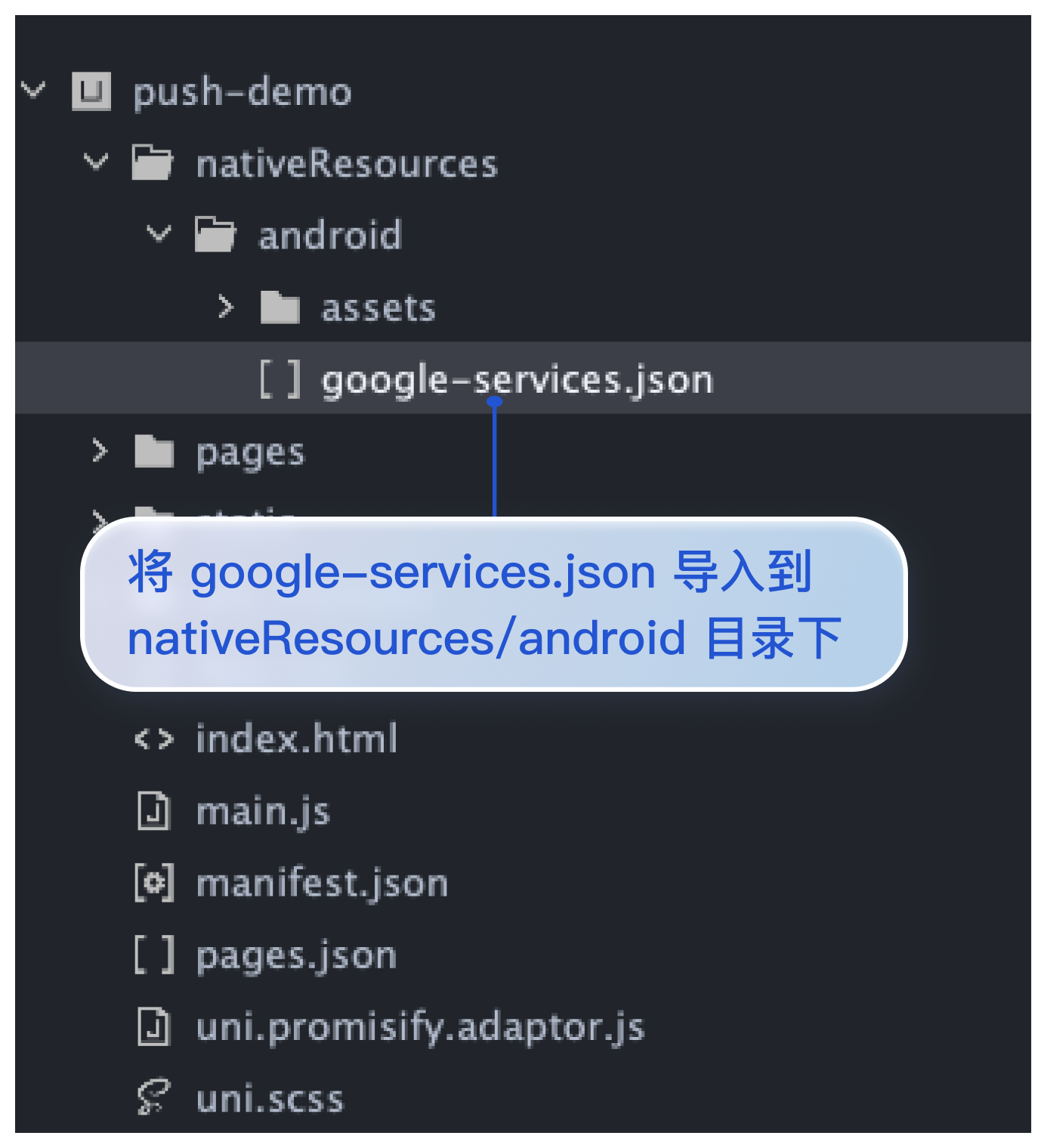Click the nativeResources open folder icon
The width and height of the screenshot is (1047, 1148).
click(x=152, y=162)
